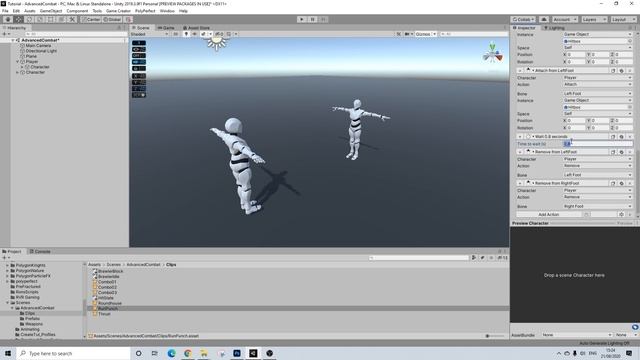Toggle scene grid visibility
Screen dimensions: 640x360
pos(229,34)
